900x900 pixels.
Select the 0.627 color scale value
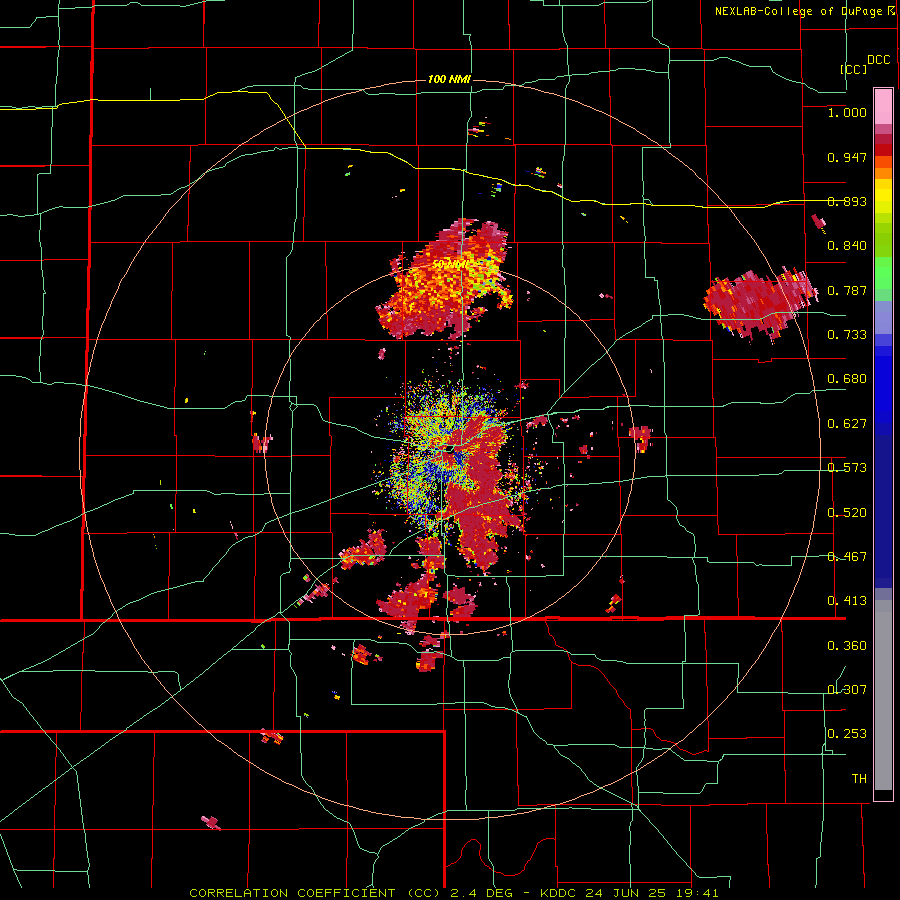point(847,424)
